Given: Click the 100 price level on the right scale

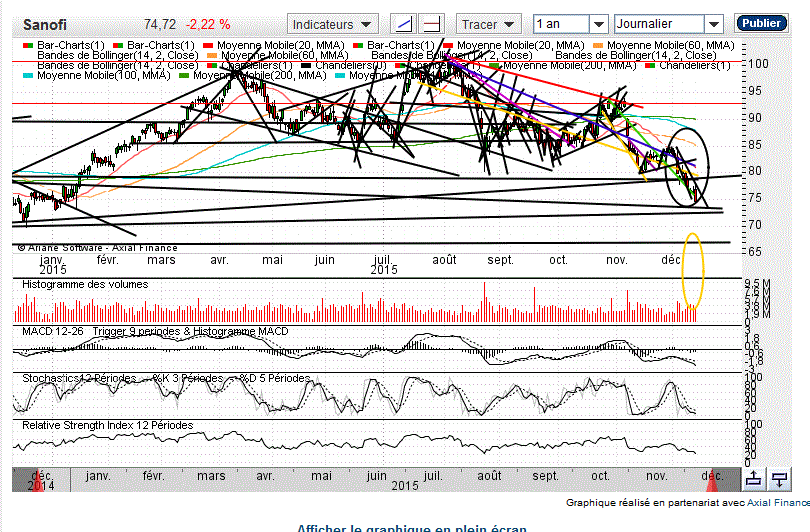Looking at the screenshot, I should point(758,64).
